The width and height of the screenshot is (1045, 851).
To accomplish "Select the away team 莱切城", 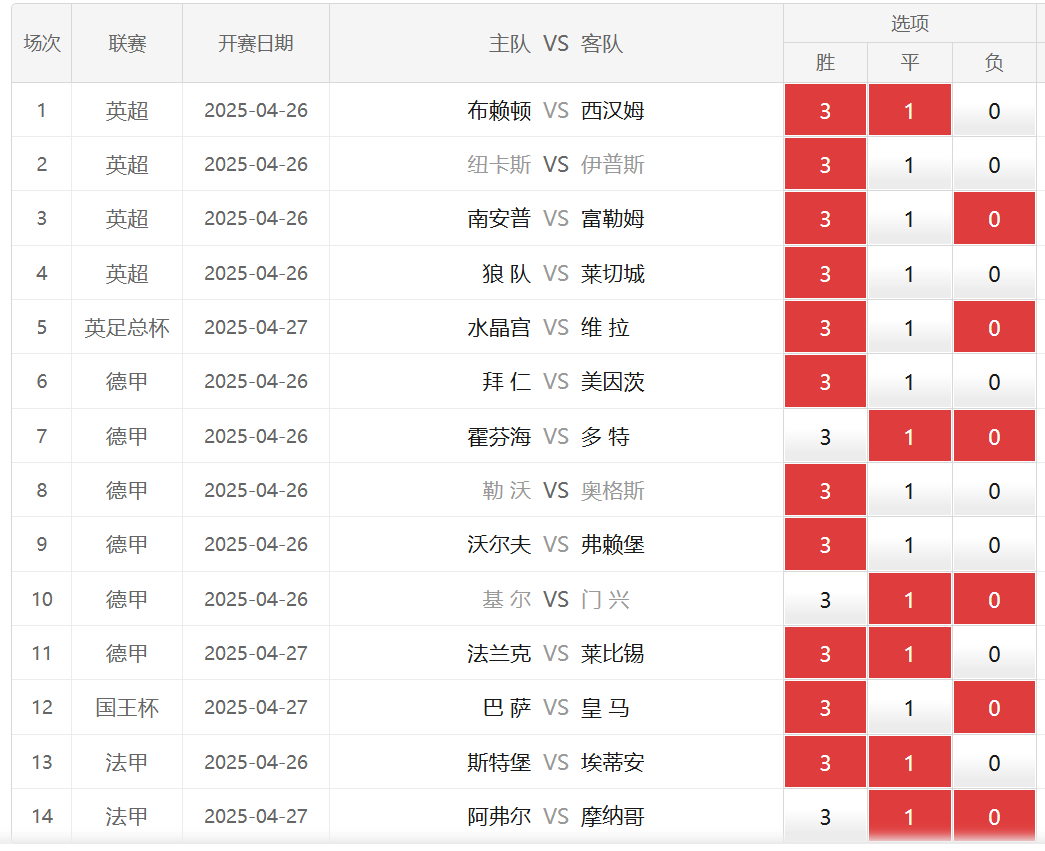I will (x=612, y=273).
